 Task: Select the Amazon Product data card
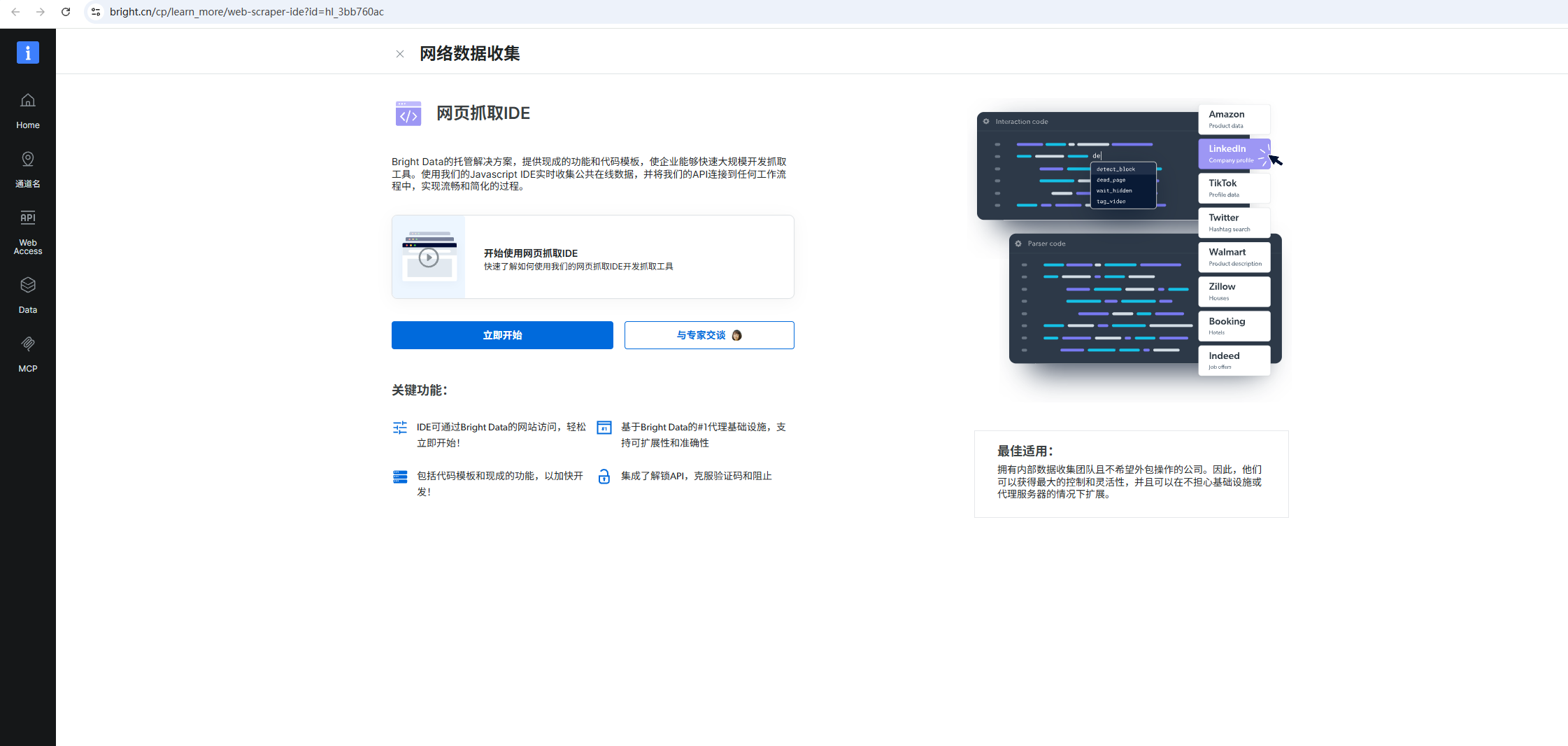(x=1234, y=120)
